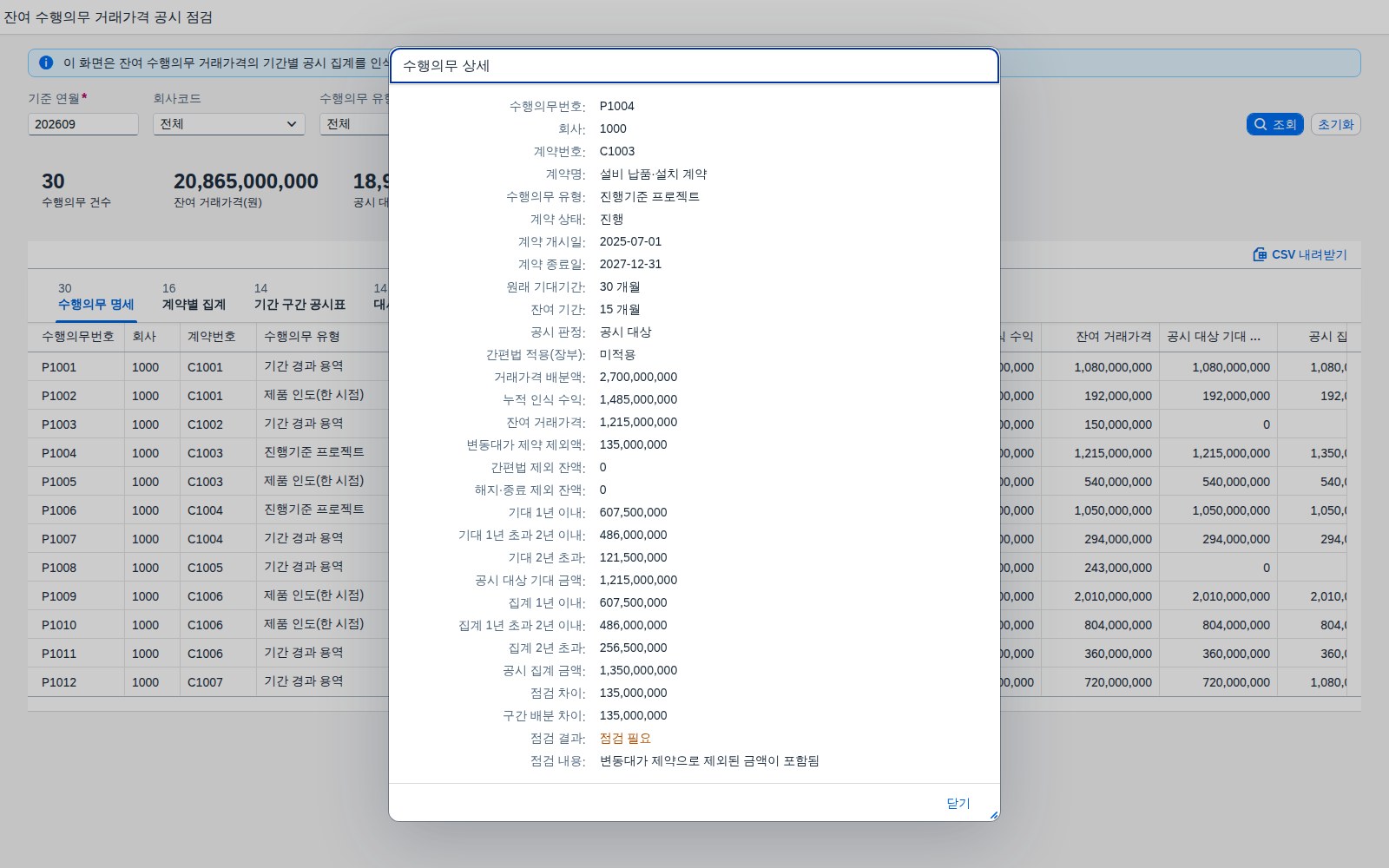Click the 계약명 value 설비 납품·설치 계약

(x=653, y=174)
